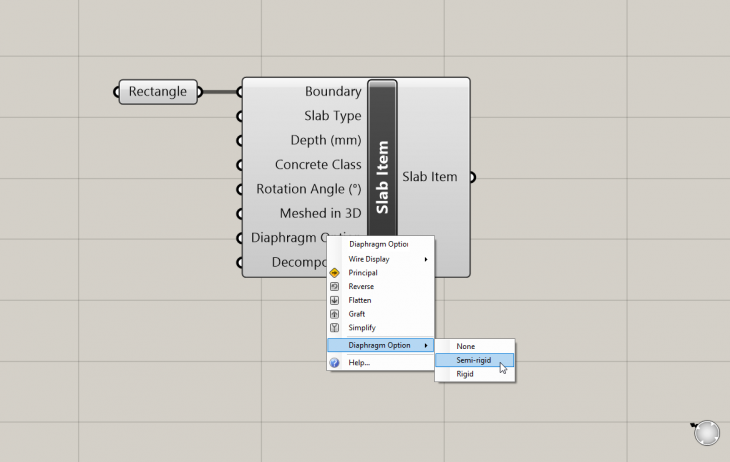The height and width of the screenshot is (462, 730).
Task: Expand the Wire Display submenu arrow
Action: (x=426, y=259)
